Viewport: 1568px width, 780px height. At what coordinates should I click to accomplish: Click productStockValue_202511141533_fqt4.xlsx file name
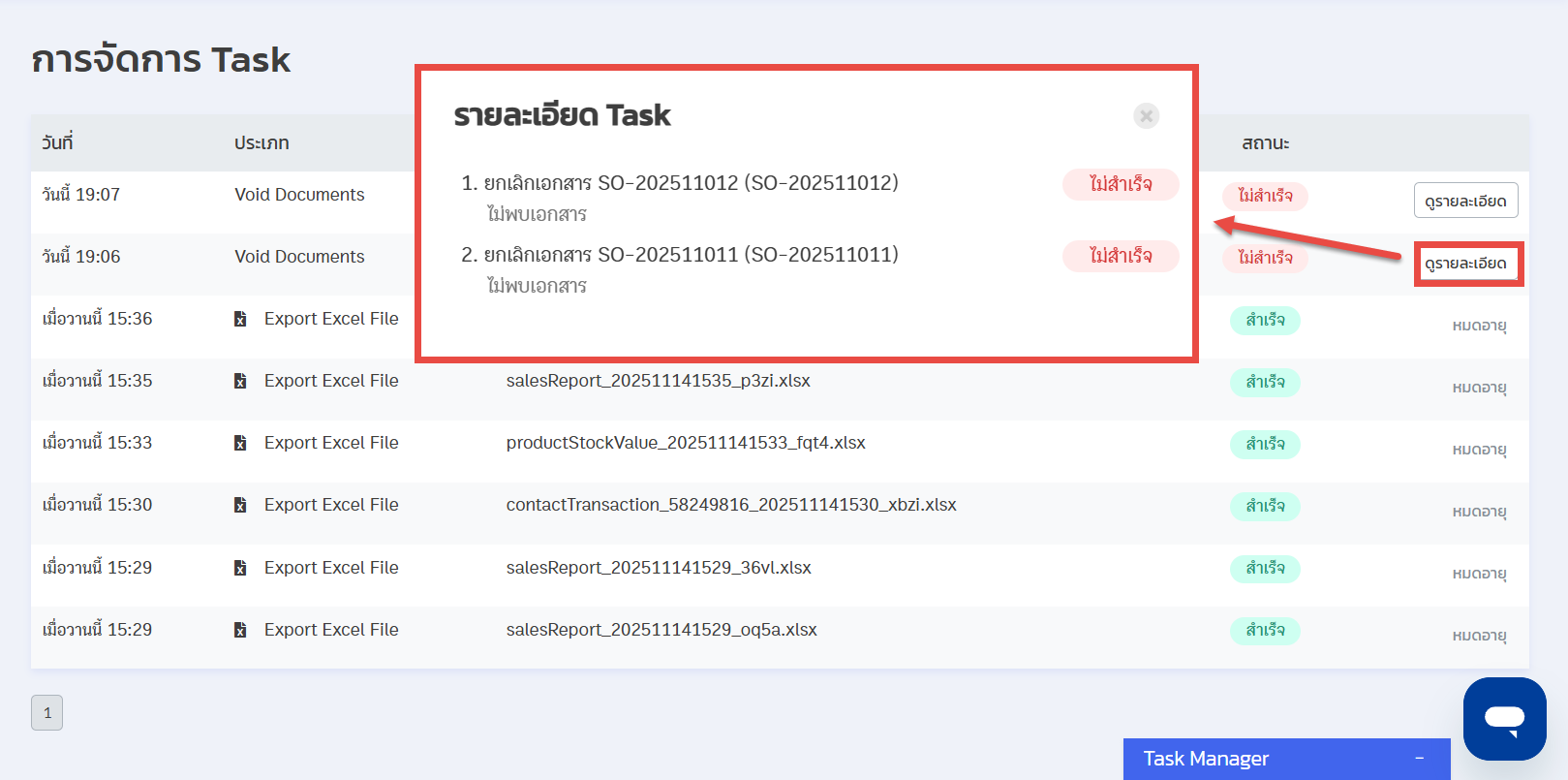tap(685, 443)
